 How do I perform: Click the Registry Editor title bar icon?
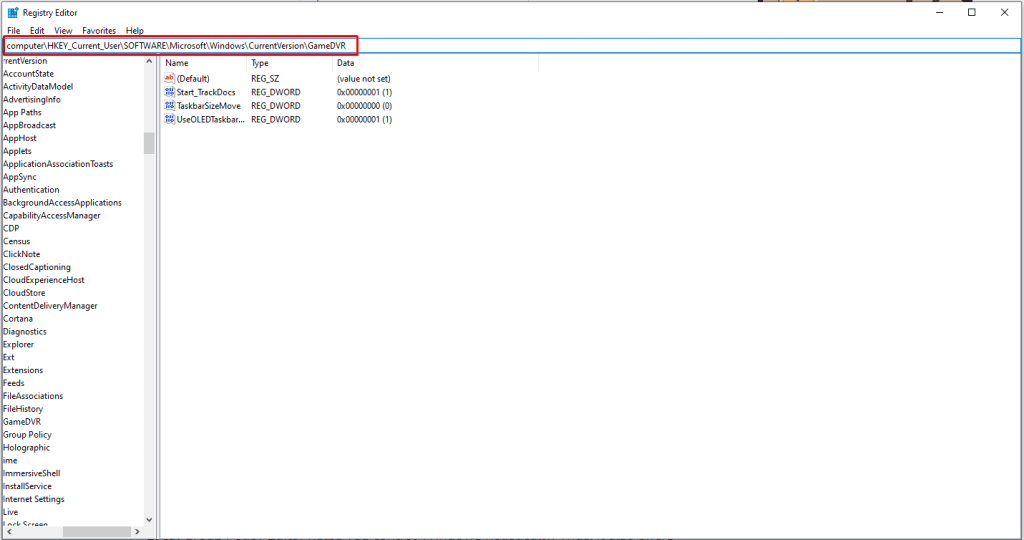coord(13,12)
